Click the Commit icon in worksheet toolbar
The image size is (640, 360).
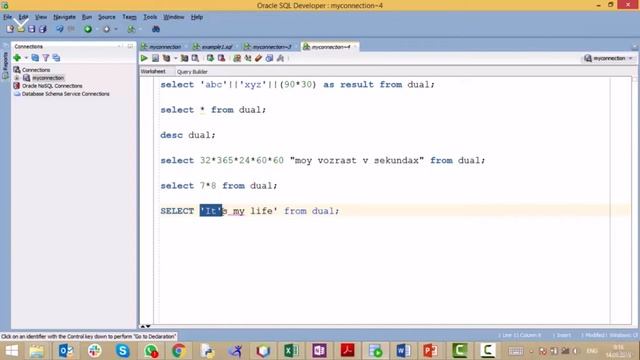210,58
